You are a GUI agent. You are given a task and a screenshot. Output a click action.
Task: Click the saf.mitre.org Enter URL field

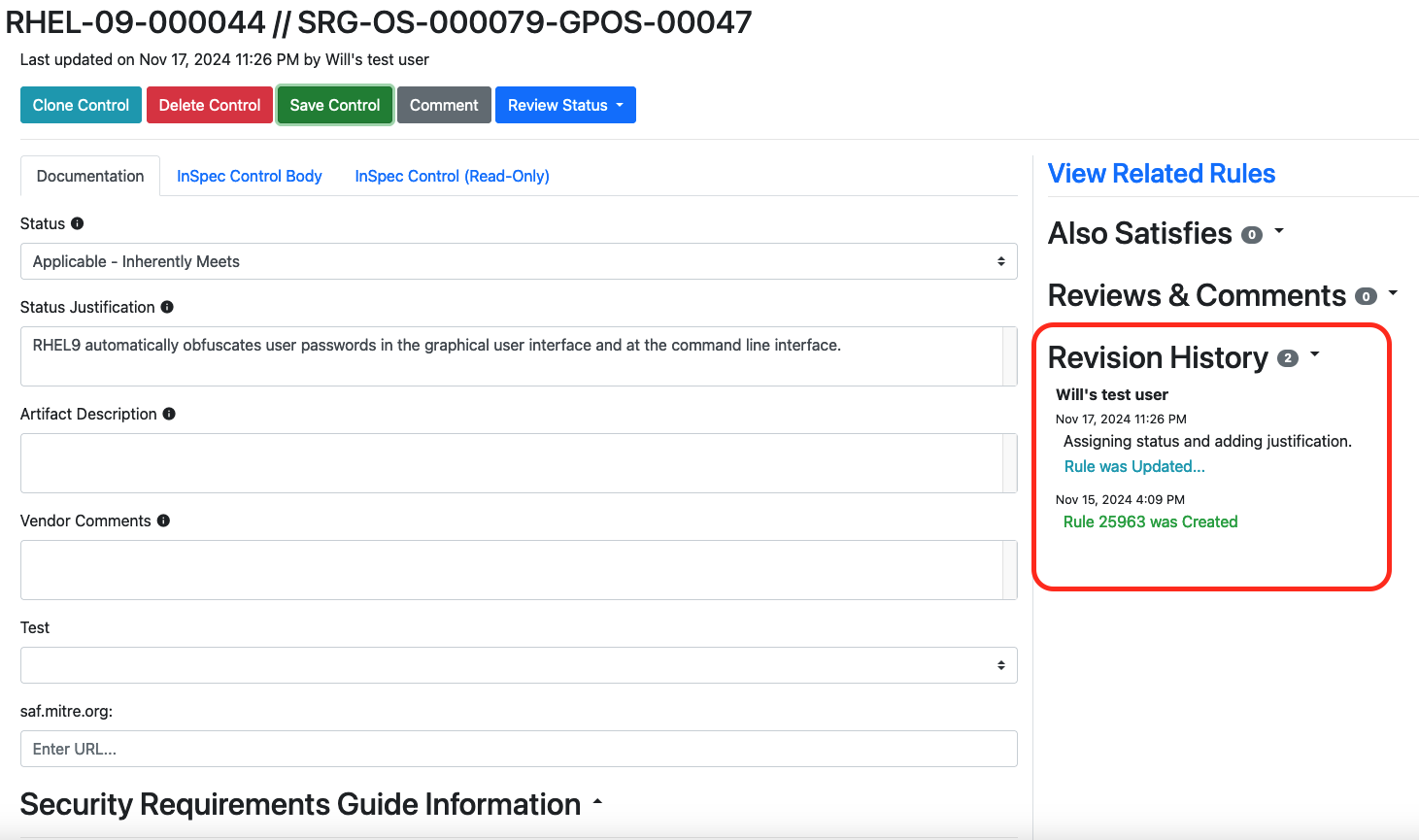point(518,749)
